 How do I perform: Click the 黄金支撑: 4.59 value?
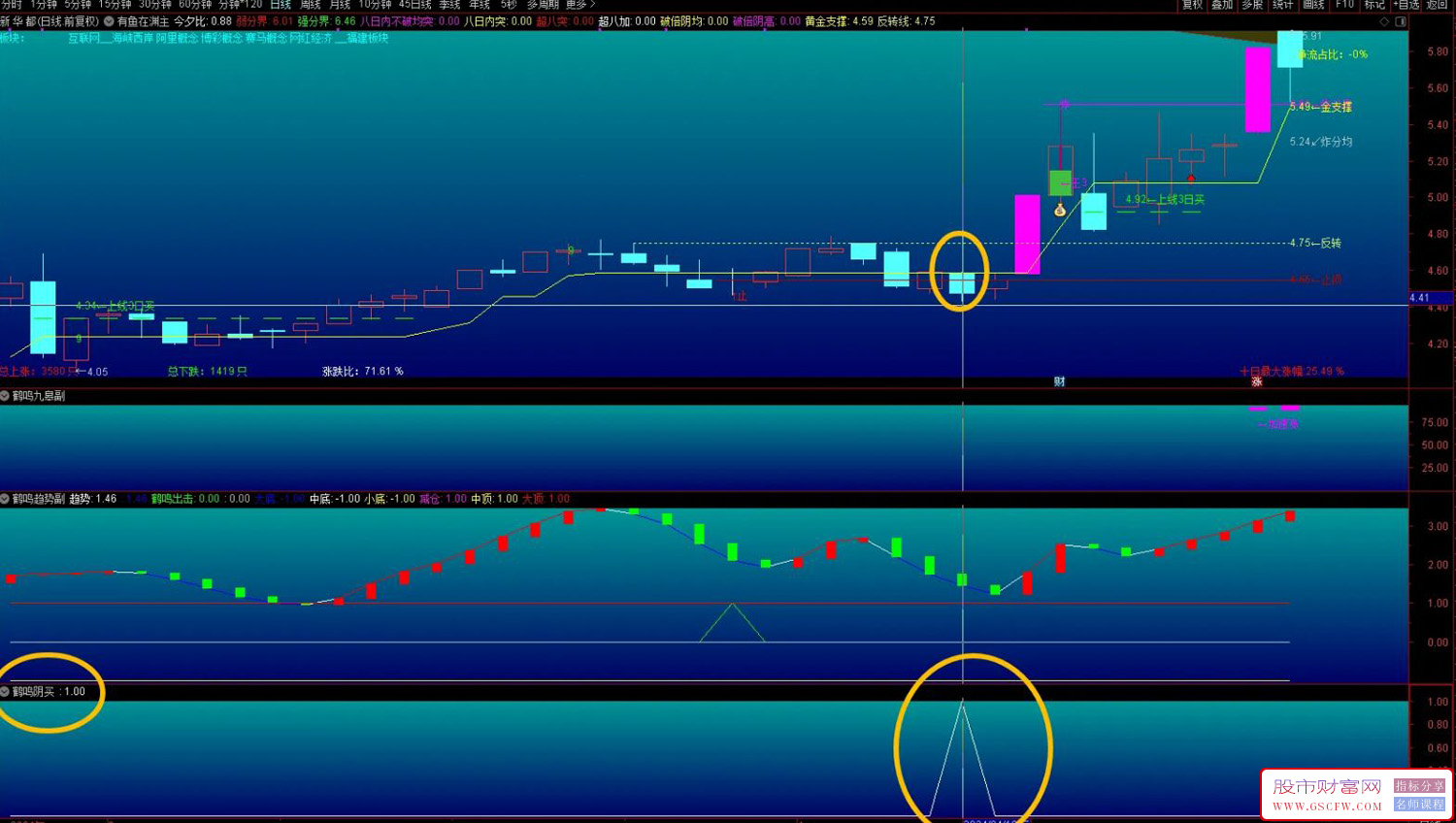[839, 21]
